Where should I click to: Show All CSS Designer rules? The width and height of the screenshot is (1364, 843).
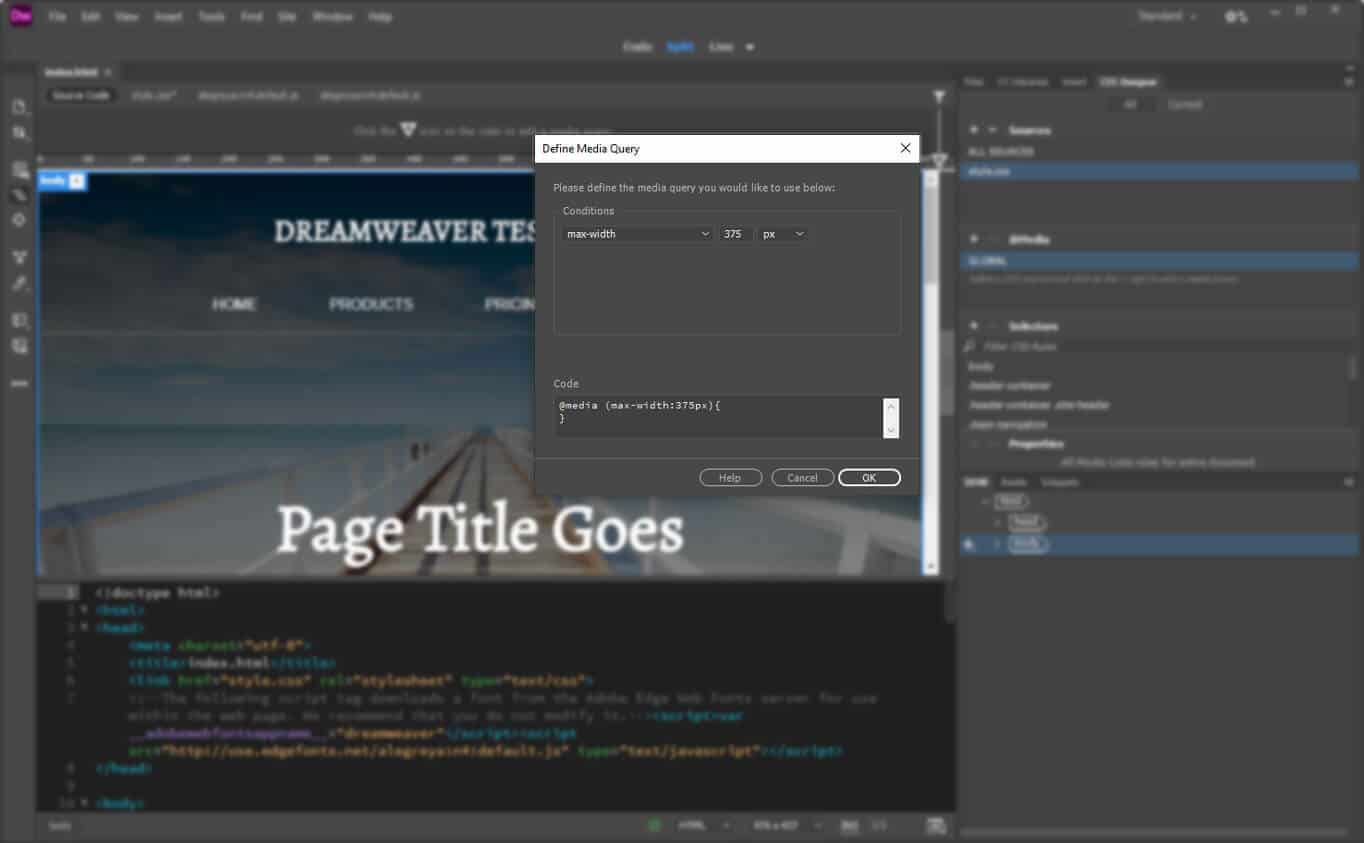1130,105
